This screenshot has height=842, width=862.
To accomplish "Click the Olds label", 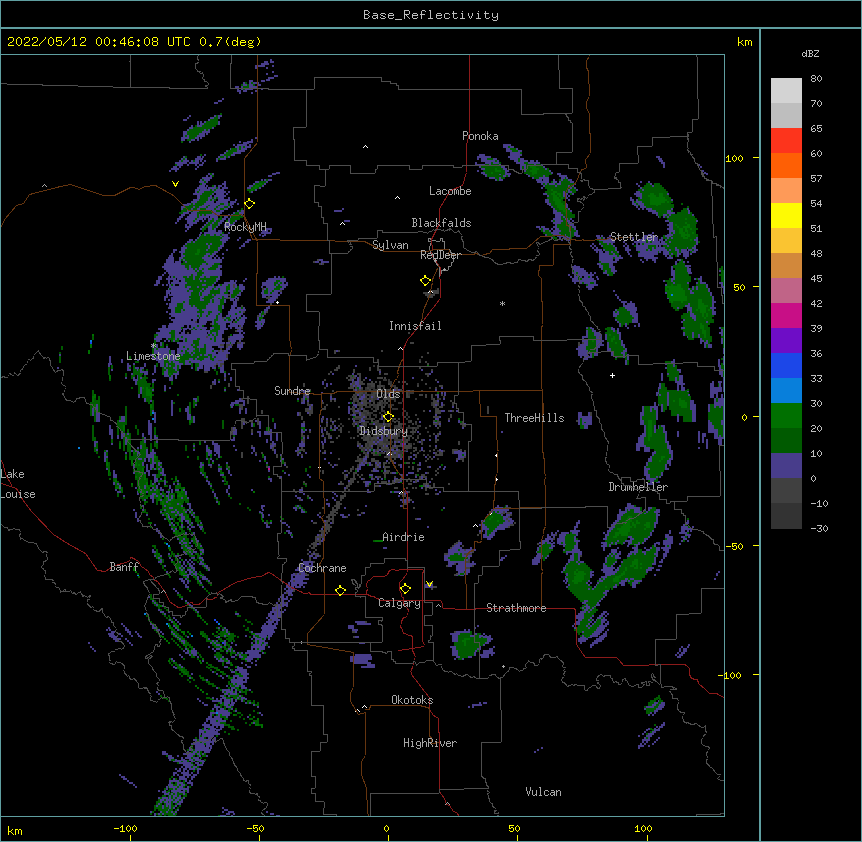I will point(388,394).
